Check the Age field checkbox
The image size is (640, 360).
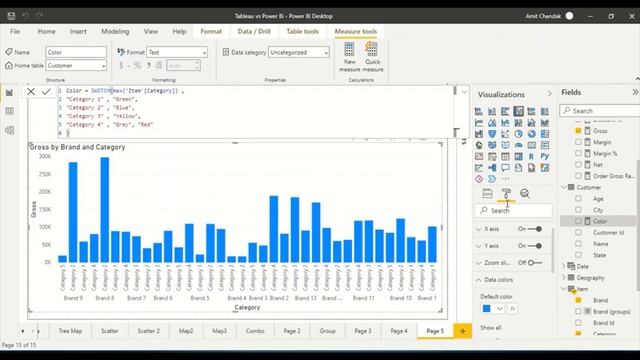(x=578, y=198)
